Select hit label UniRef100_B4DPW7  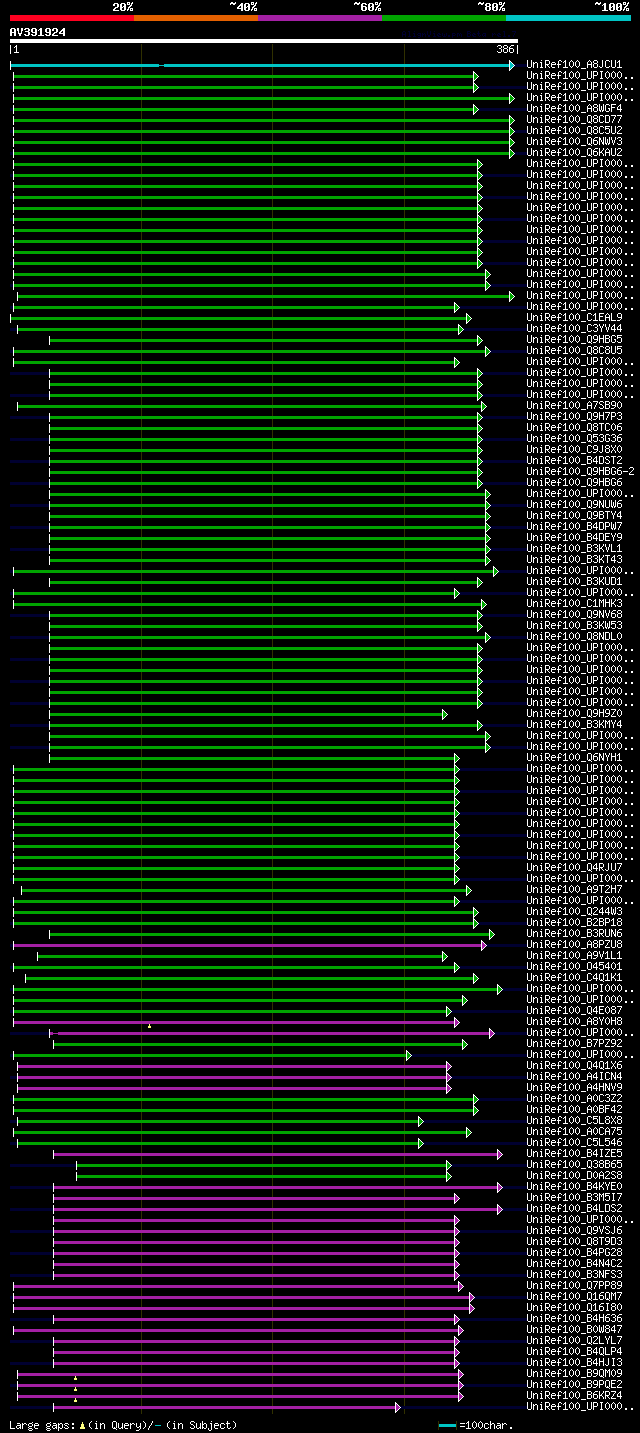[575, 527]
